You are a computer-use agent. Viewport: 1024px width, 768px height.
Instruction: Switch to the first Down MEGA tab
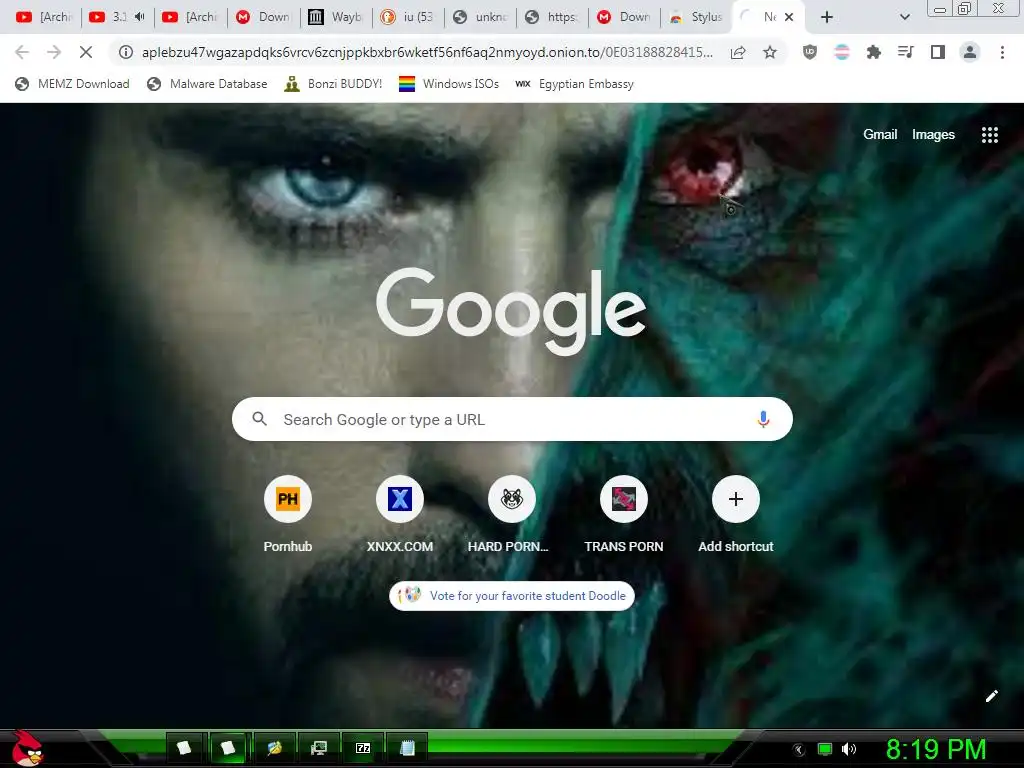[x=264, y=17]
